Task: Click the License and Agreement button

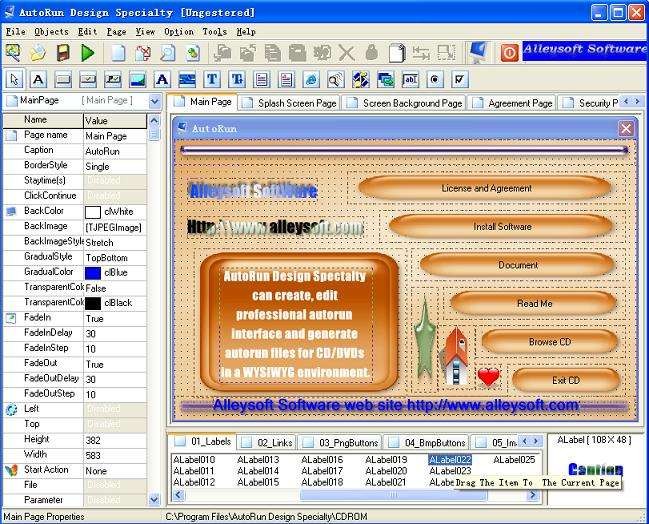Action: tap(486, 188)
